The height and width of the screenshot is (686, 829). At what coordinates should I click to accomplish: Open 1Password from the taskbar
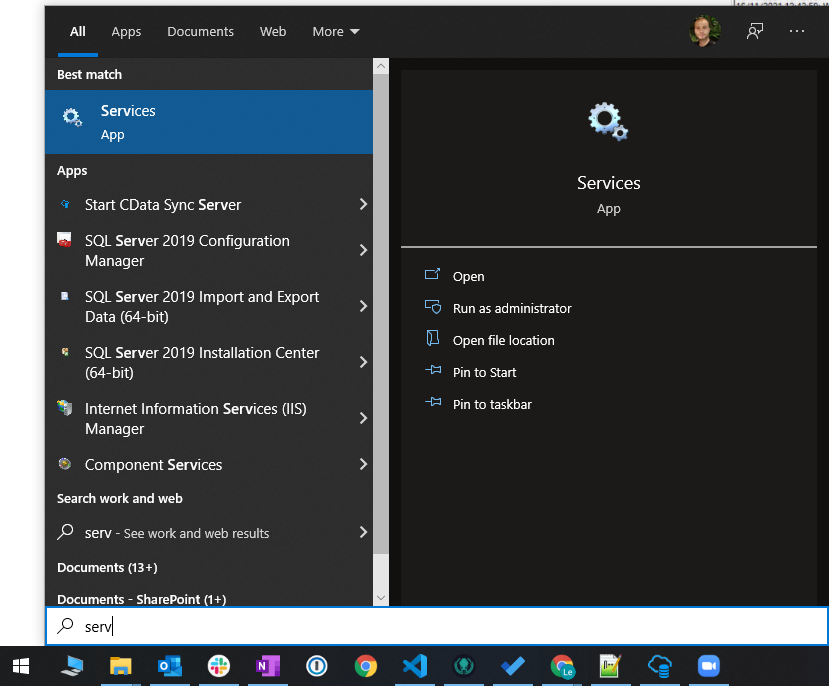click(317, 666)
